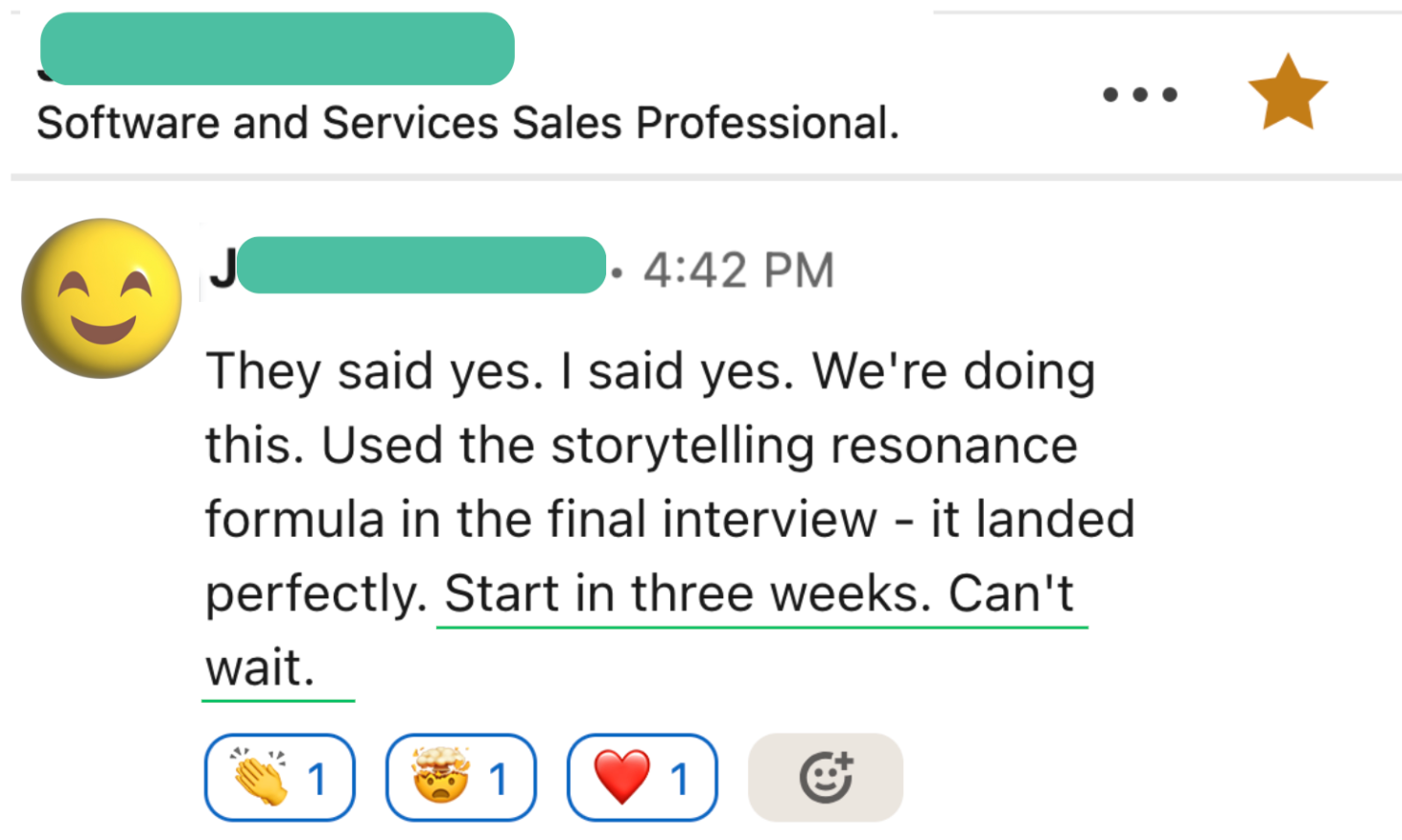The width and height of the screenshot is (1402, 840).
Task: Click the smiling emoji profile avatar
Action: pyautogui.click(x=102, y=298)
